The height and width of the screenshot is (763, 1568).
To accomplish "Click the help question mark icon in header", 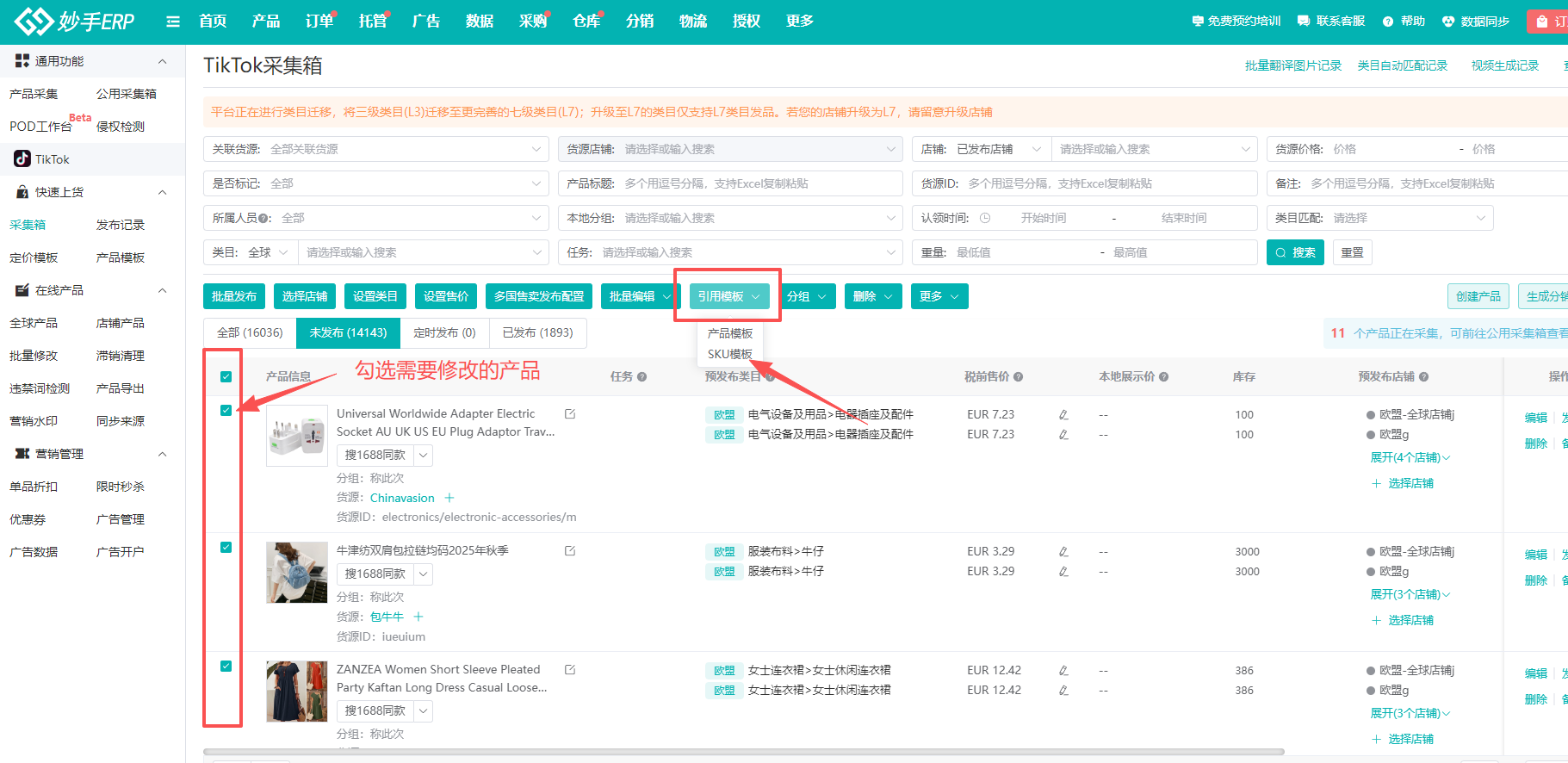I will (x=1388, y=22).
